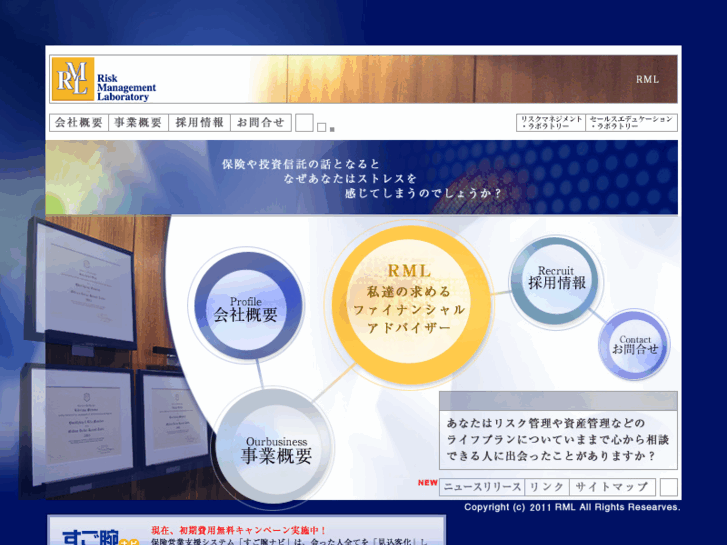The width and height of the screenshot is (727, 545).
Task: Open the 会社概要 nav menu item
Action: [x=79, y=123]
